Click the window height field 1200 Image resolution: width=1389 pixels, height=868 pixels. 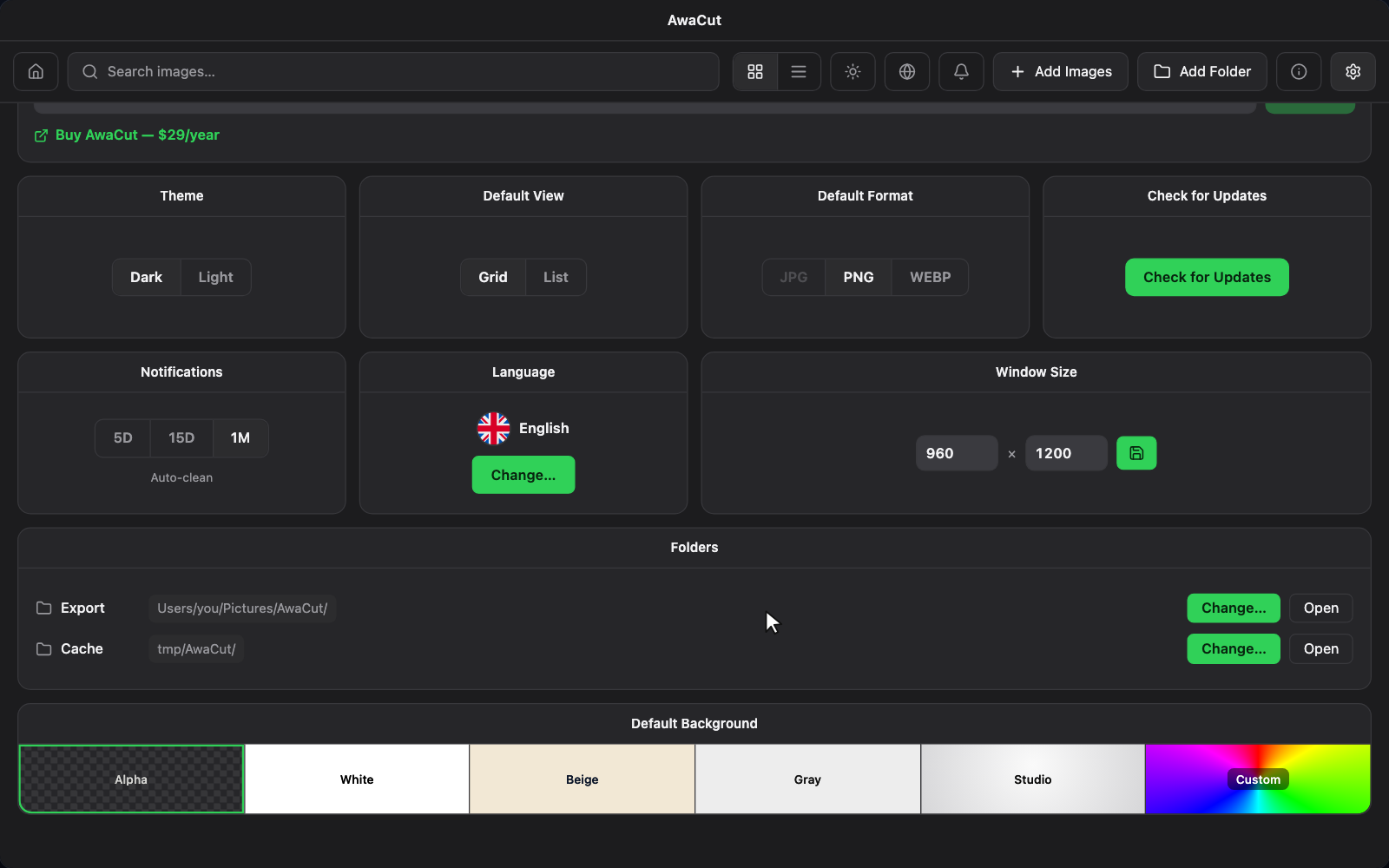[1066, 453]
